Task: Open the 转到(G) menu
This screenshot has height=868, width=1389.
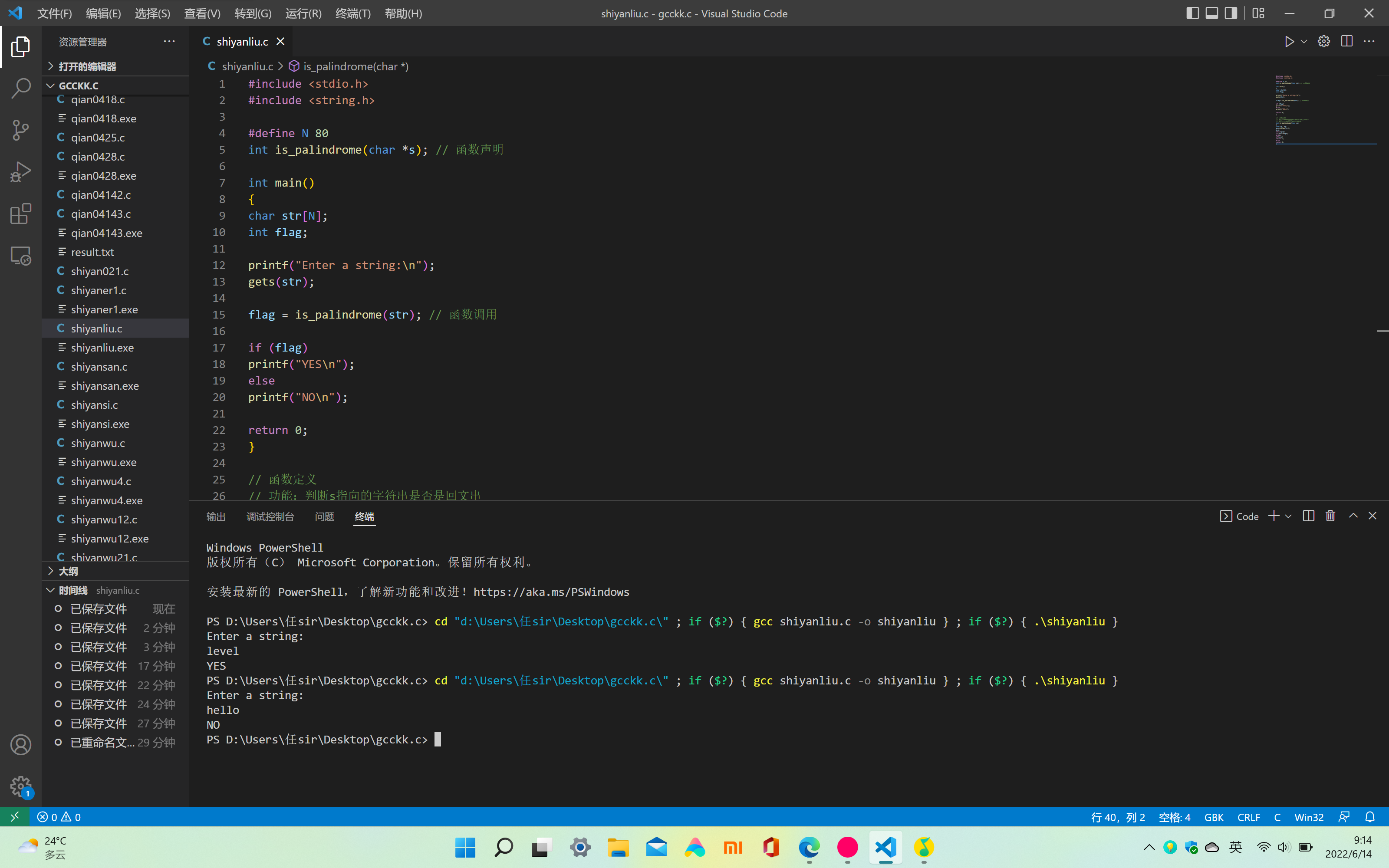Action: [253, 13]
